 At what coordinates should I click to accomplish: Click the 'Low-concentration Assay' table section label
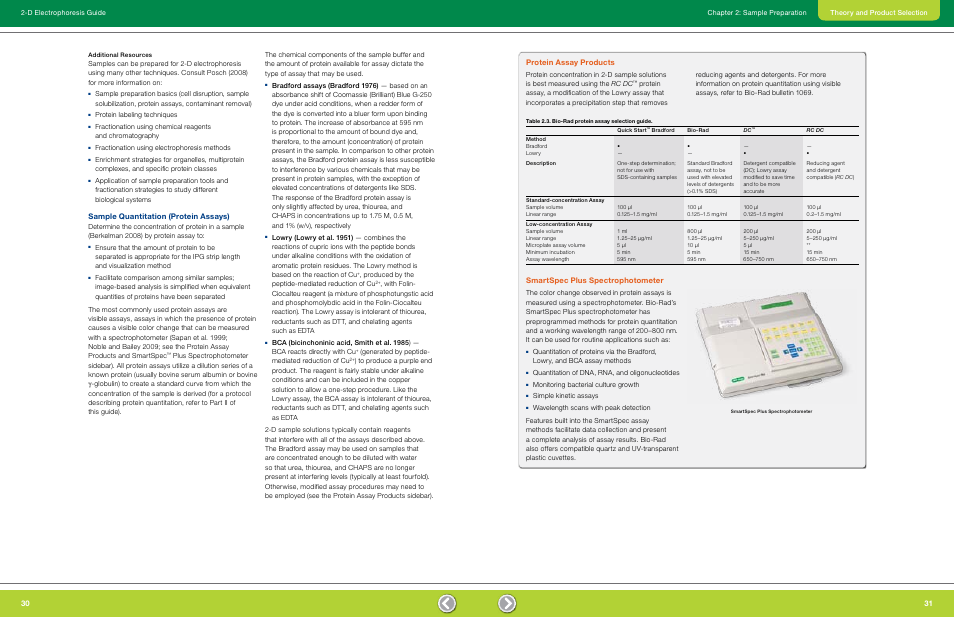point(559,224)
